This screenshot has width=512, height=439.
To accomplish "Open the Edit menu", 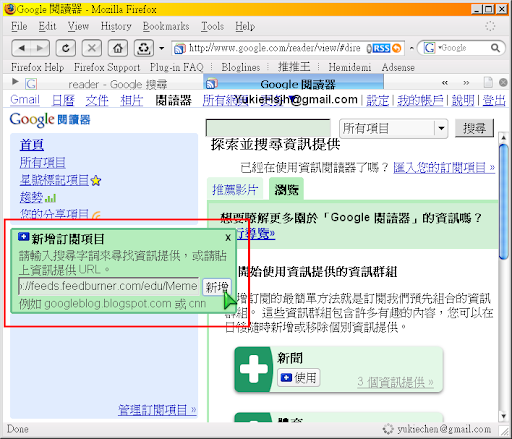I will pyautogui.click(x=47, y=26).
